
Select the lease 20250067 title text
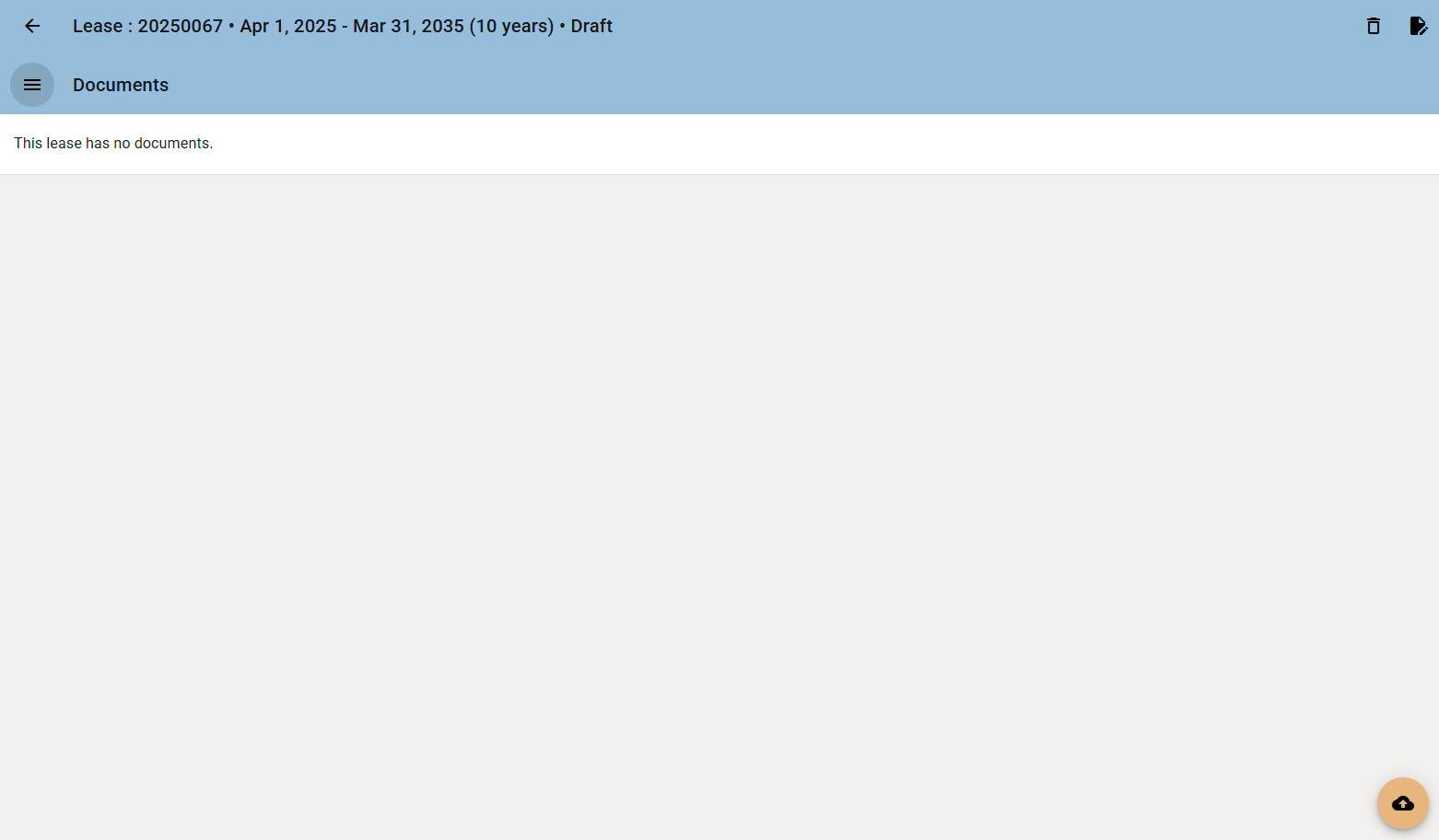click(x=343, y=26)
